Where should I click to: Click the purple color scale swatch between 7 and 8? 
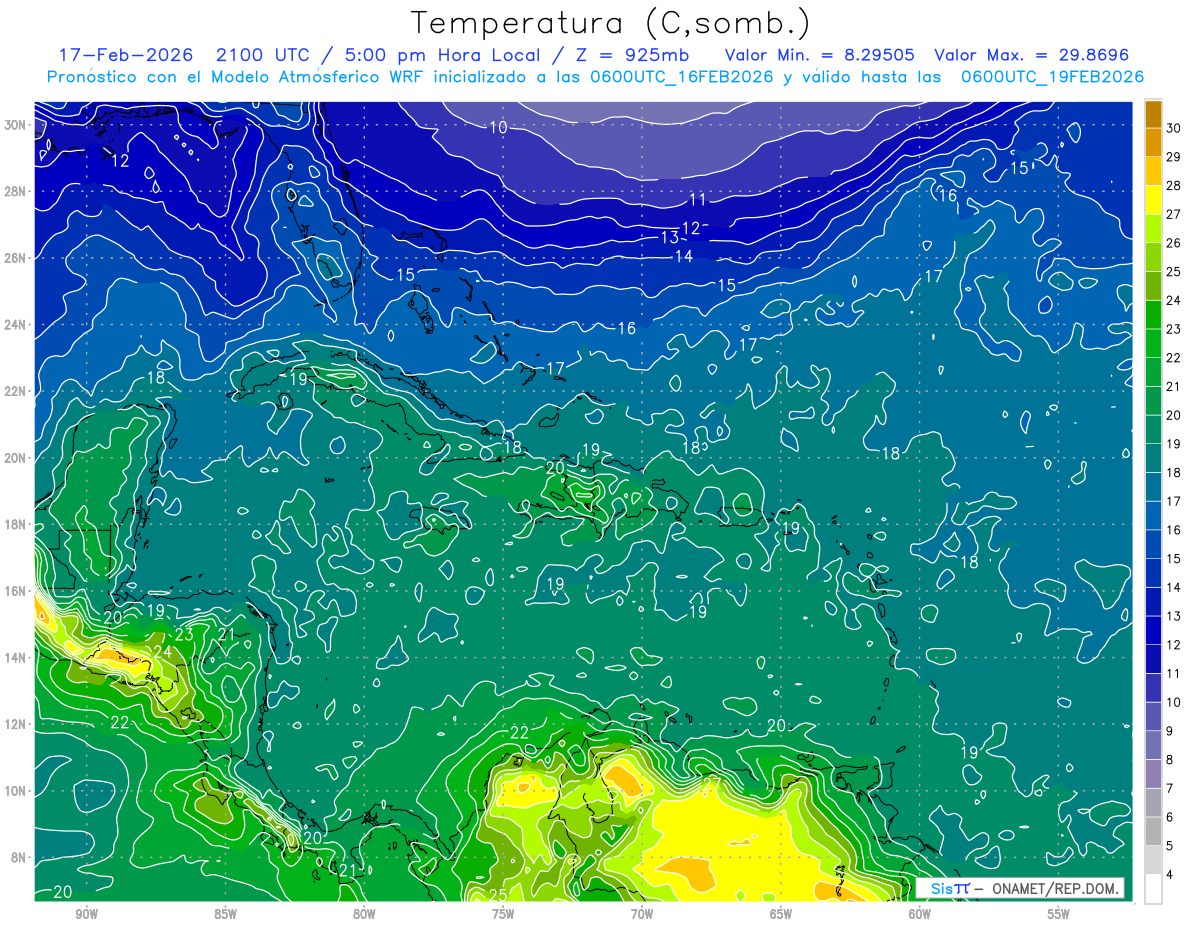click(1153, 774)
